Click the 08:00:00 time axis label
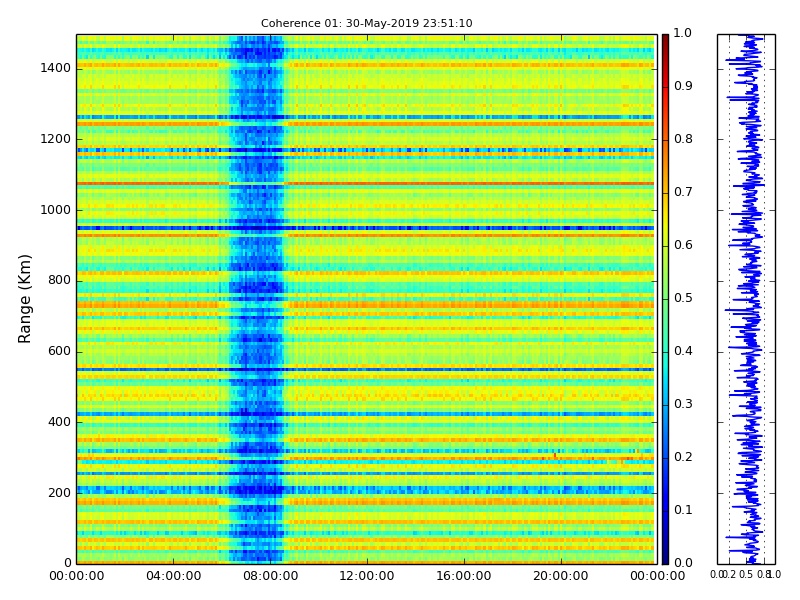The width and height of the screenshot is (800, 600). click(270, 576)
